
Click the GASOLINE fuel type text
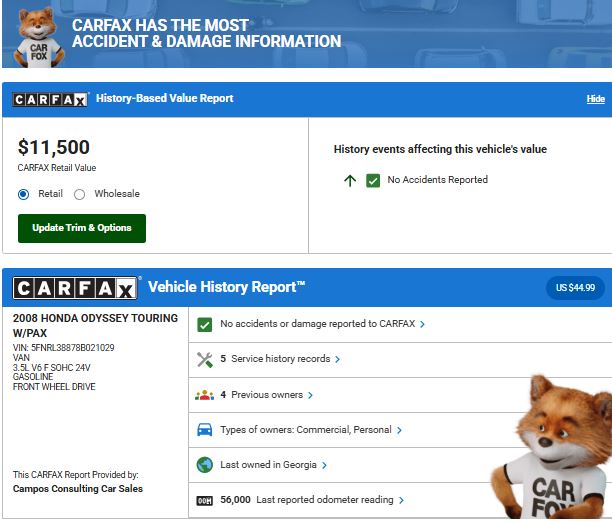click(x=33, y=377)
